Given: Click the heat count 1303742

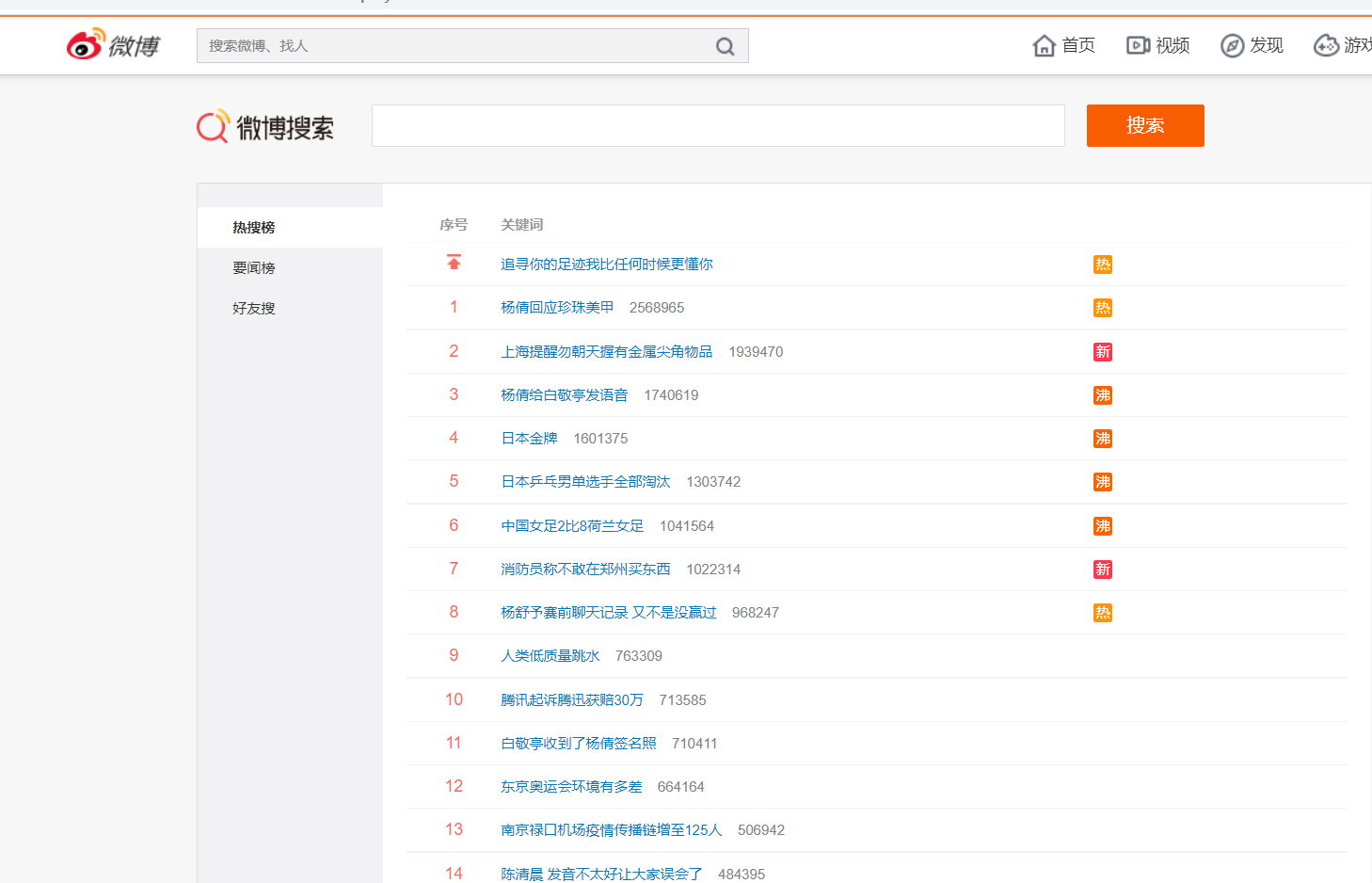Looking at the screenshot, I should tap(713, 482).
